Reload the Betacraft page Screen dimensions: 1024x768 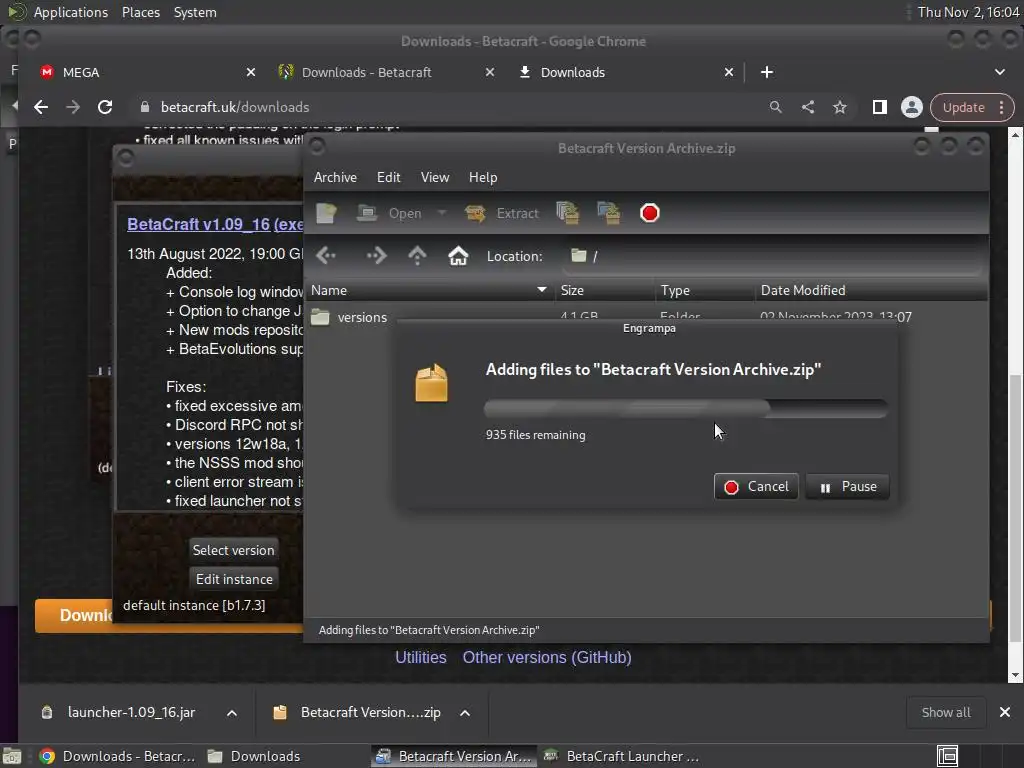(104, 107)
